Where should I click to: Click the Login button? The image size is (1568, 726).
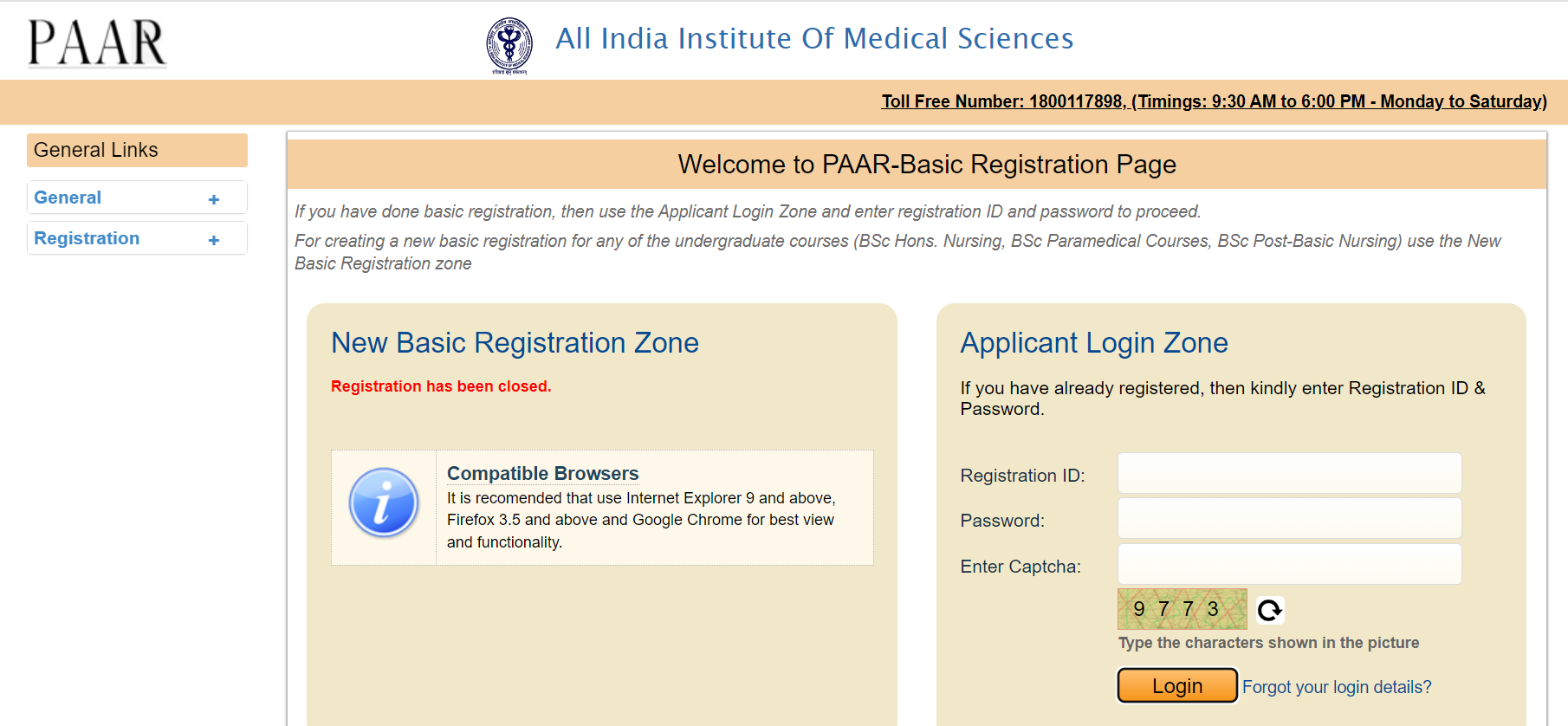tap(1177, 685)
